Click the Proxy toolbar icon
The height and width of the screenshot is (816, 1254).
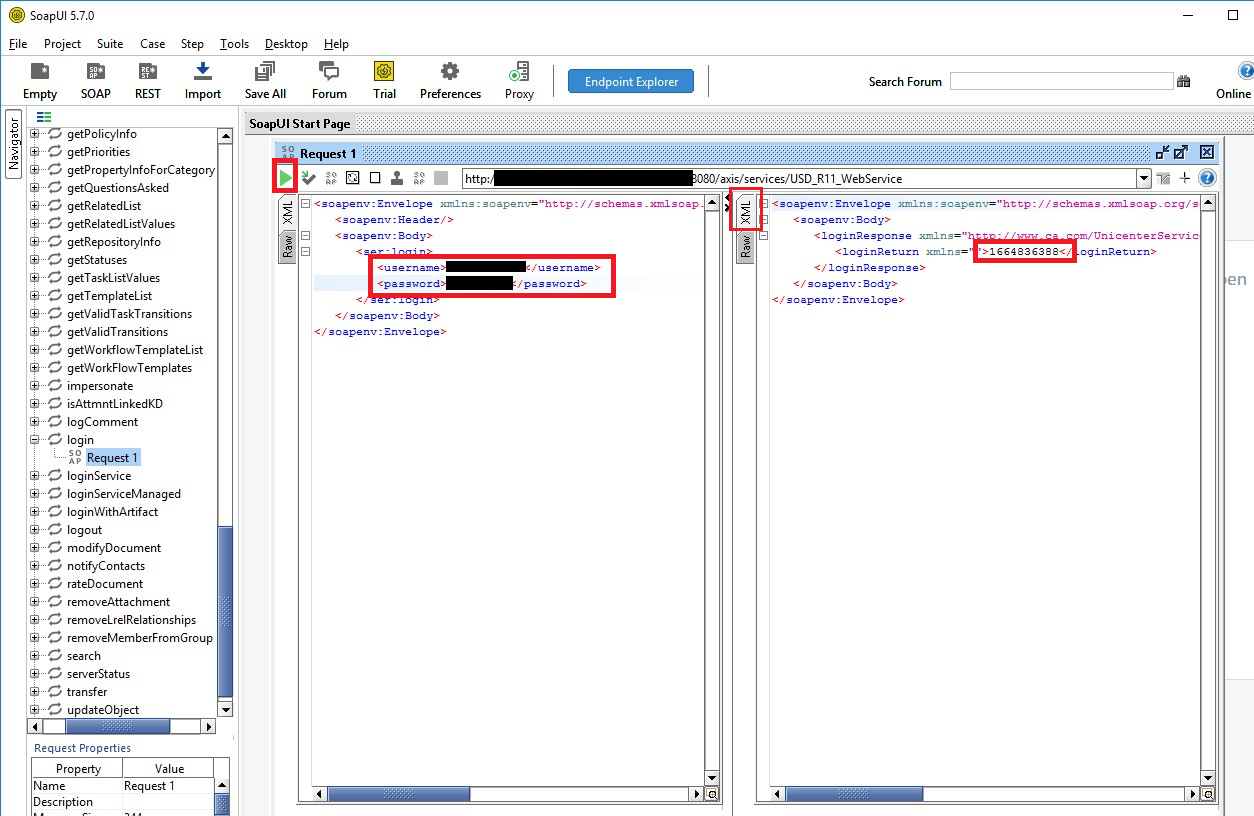tap(519, 81)
